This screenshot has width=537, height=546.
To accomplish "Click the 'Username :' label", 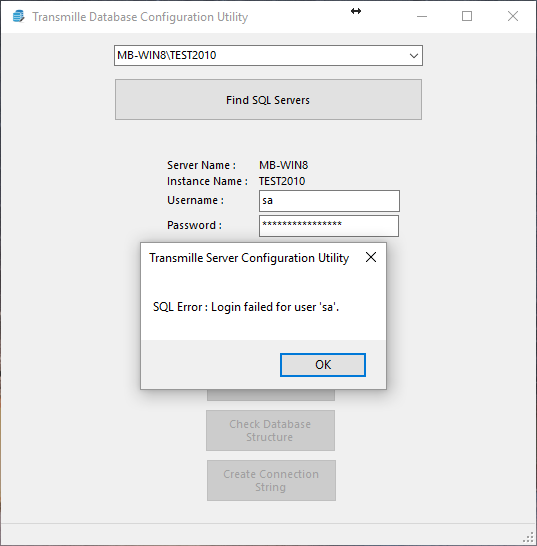I will [195, 200].
